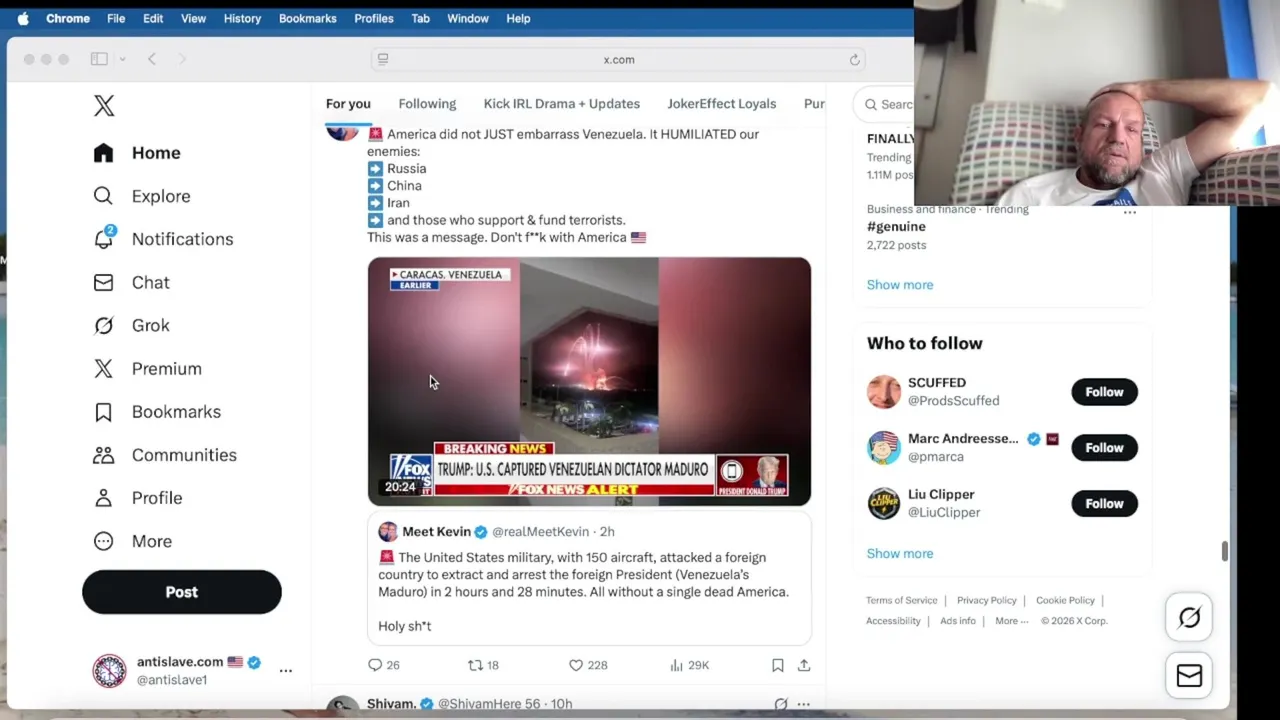
Task: Bookmark the Venezuela tweet
Action: (x=777, y=665)
